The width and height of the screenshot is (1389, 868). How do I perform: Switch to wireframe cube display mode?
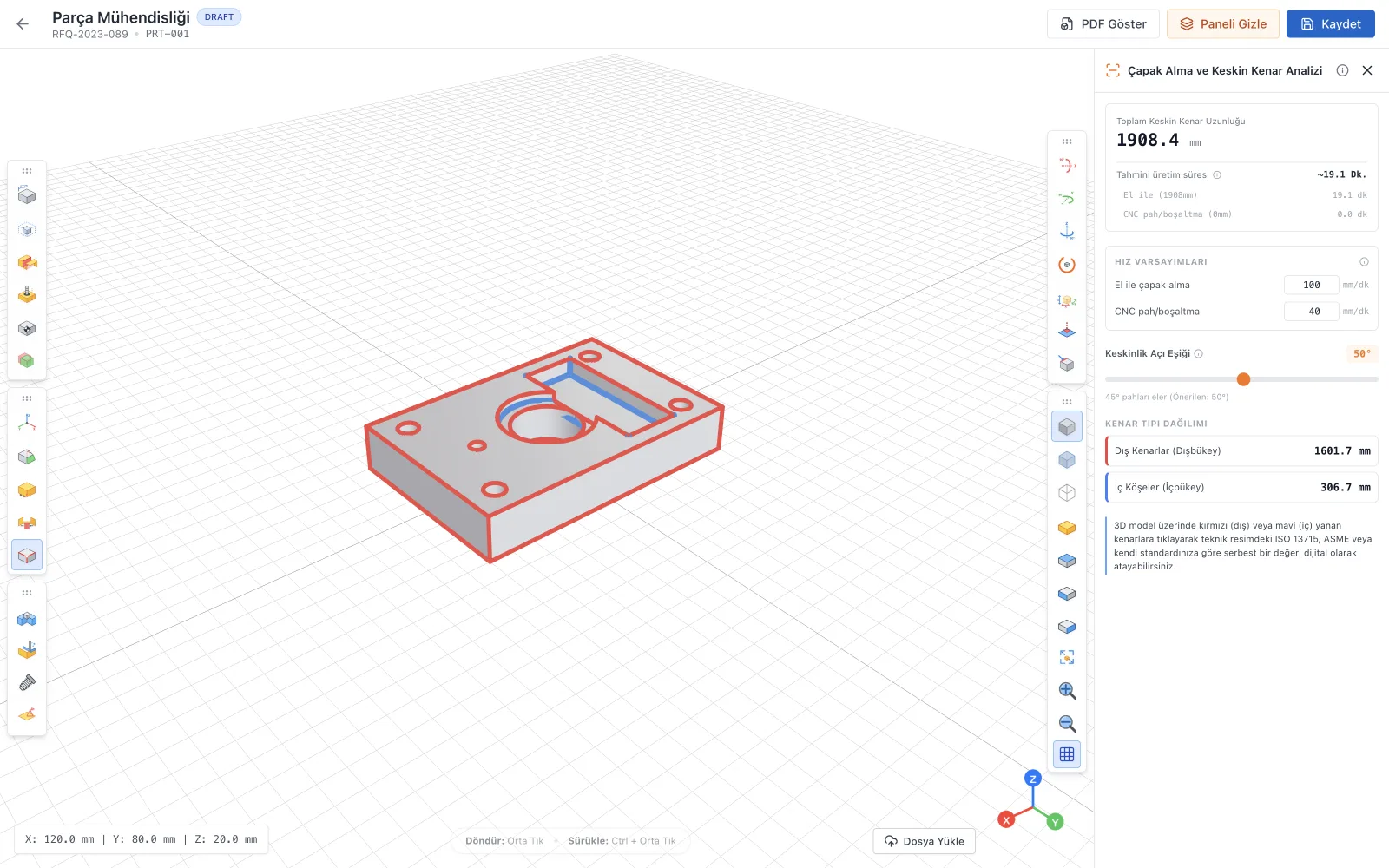[x=1067, y=493]
